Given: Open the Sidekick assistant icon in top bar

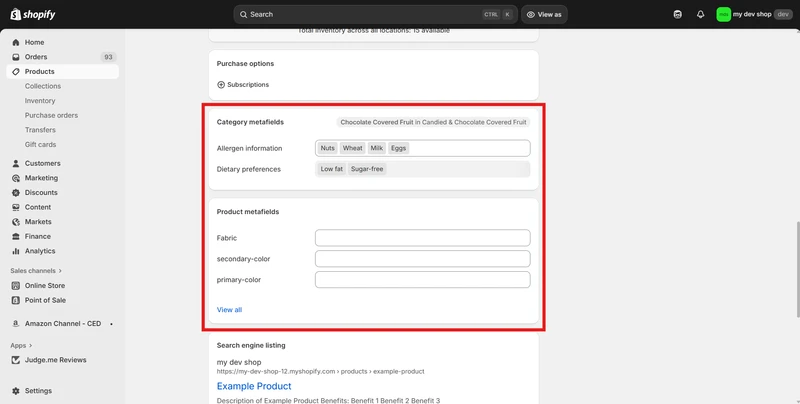Looking at the screenshot, I should tap(678, 14).
